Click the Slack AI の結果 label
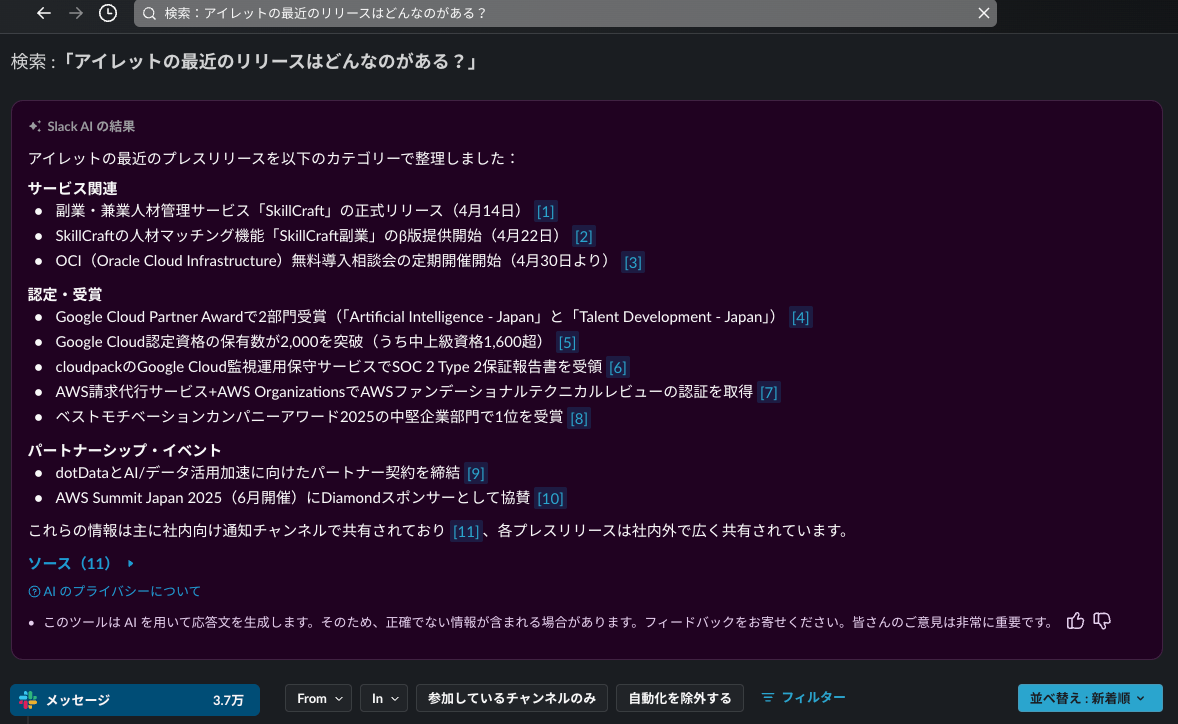The image size is (1178, 724). pos(91,126)
